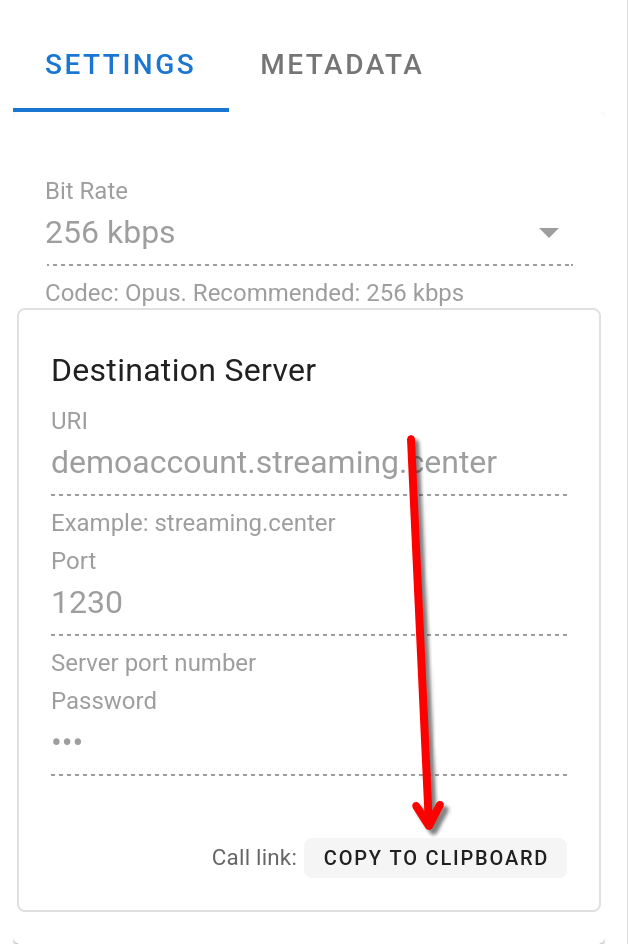Focus the URI field with demoaccount.streaming.center

pos(274,463)
